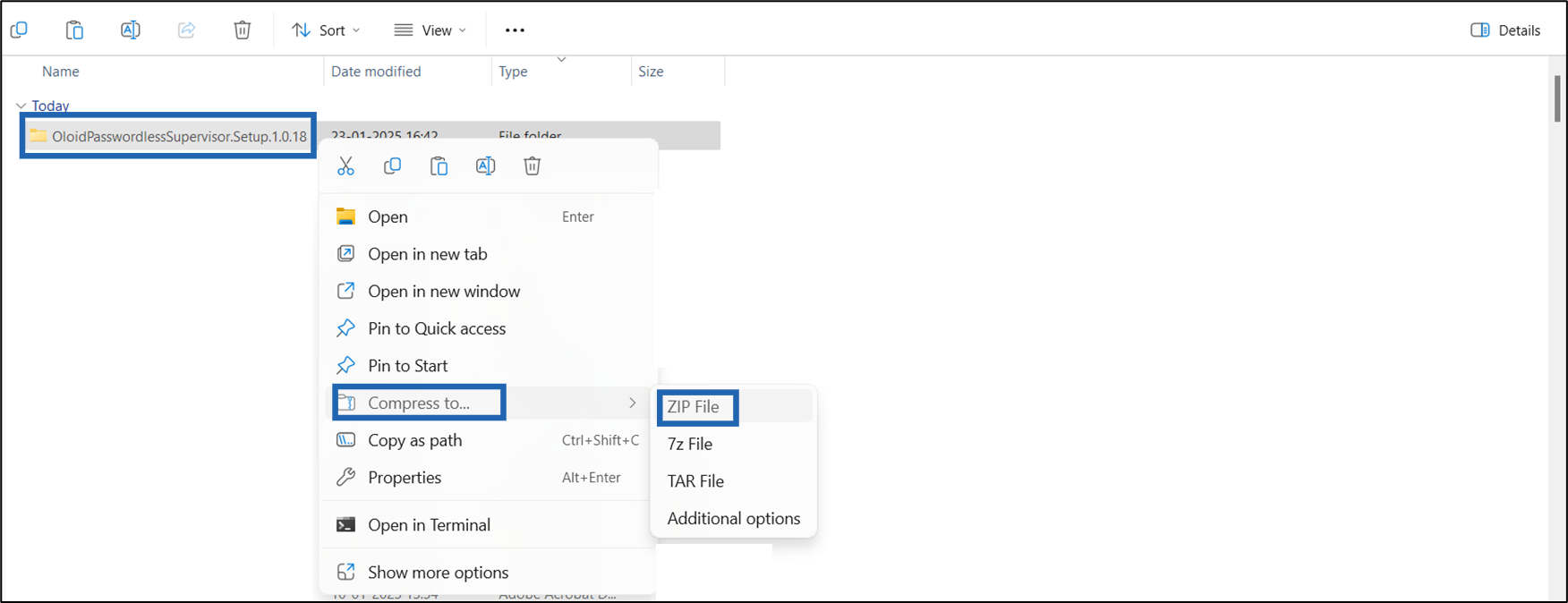Click the Copy icon in the top toolbar
Screen dimensions: 1568x603
pos(19,30)
